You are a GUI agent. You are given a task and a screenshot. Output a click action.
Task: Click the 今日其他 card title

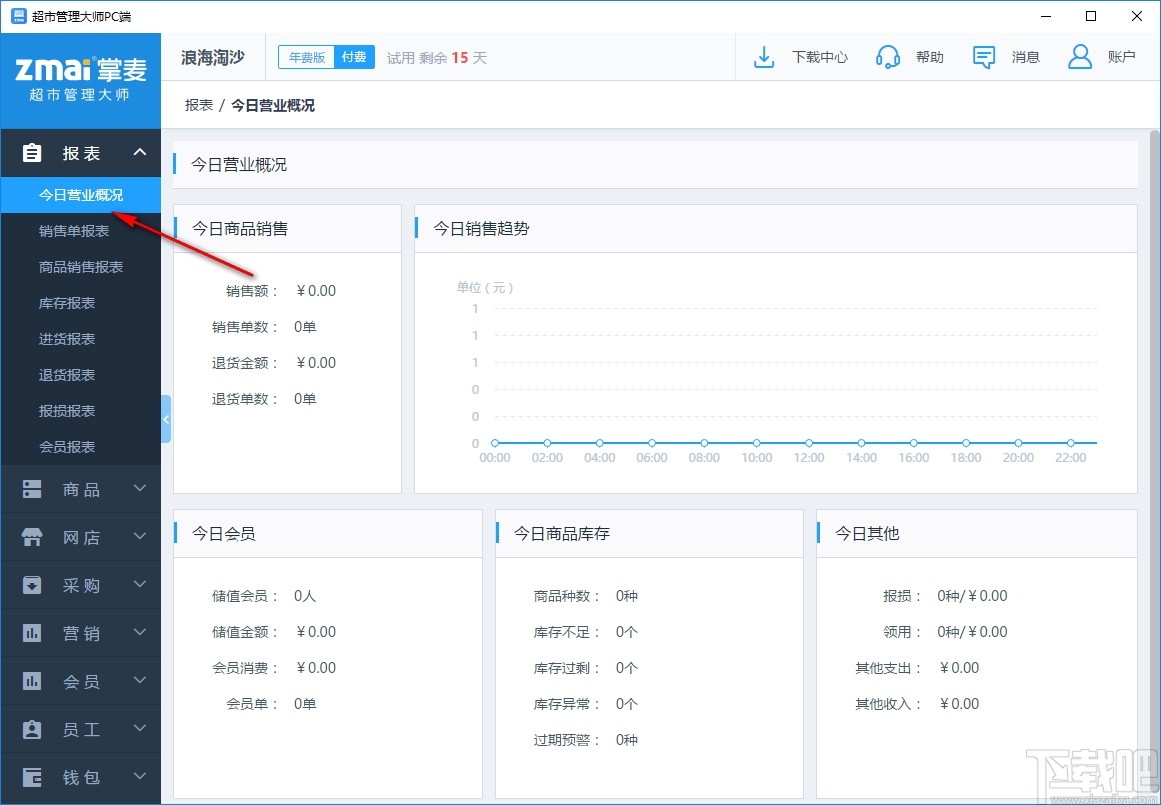(867, 533)
